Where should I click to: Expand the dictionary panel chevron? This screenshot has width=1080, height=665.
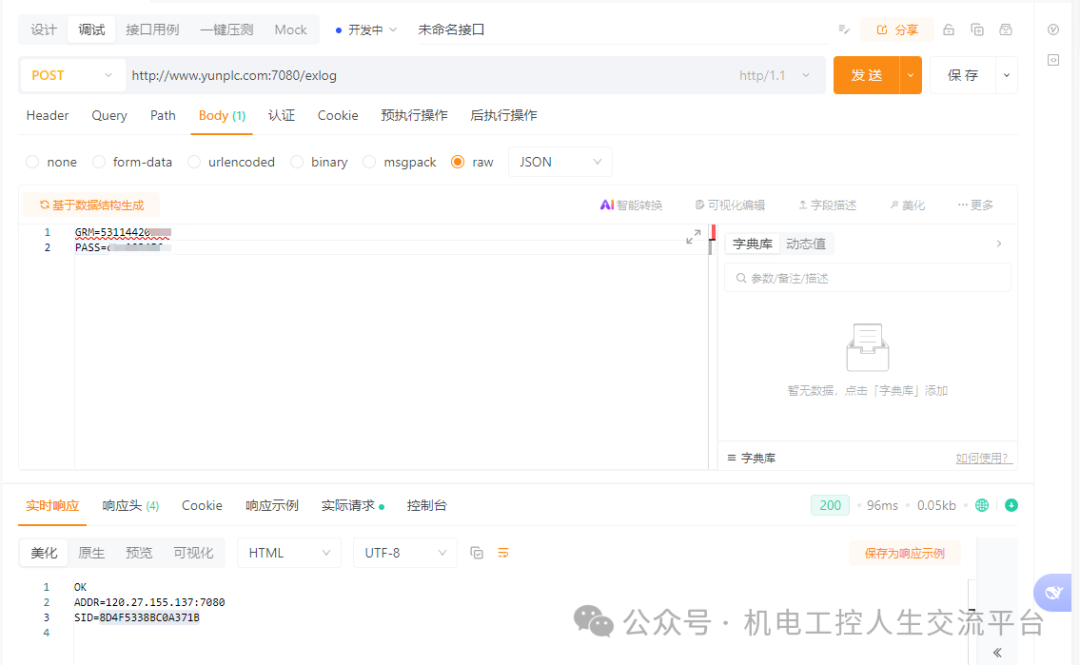pos(999,243)
